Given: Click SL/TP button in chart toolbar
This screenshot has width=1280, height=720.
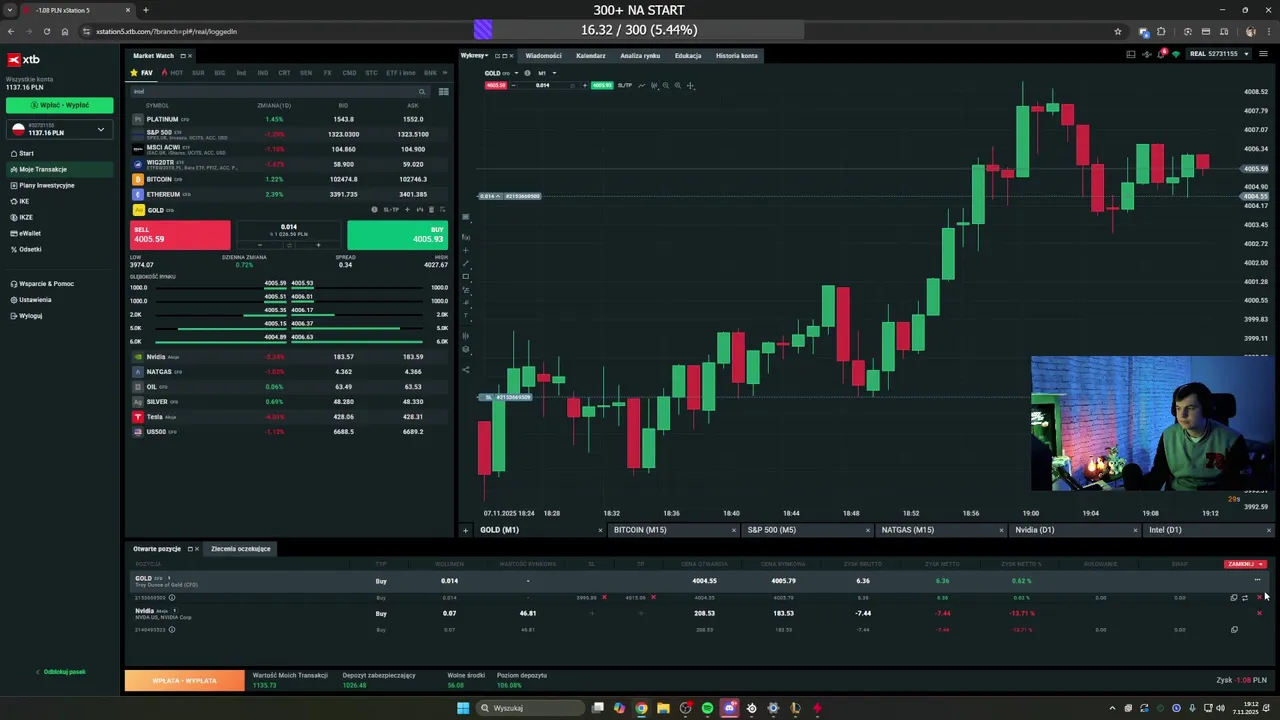Looking at the screenshot, I should 625,86.
